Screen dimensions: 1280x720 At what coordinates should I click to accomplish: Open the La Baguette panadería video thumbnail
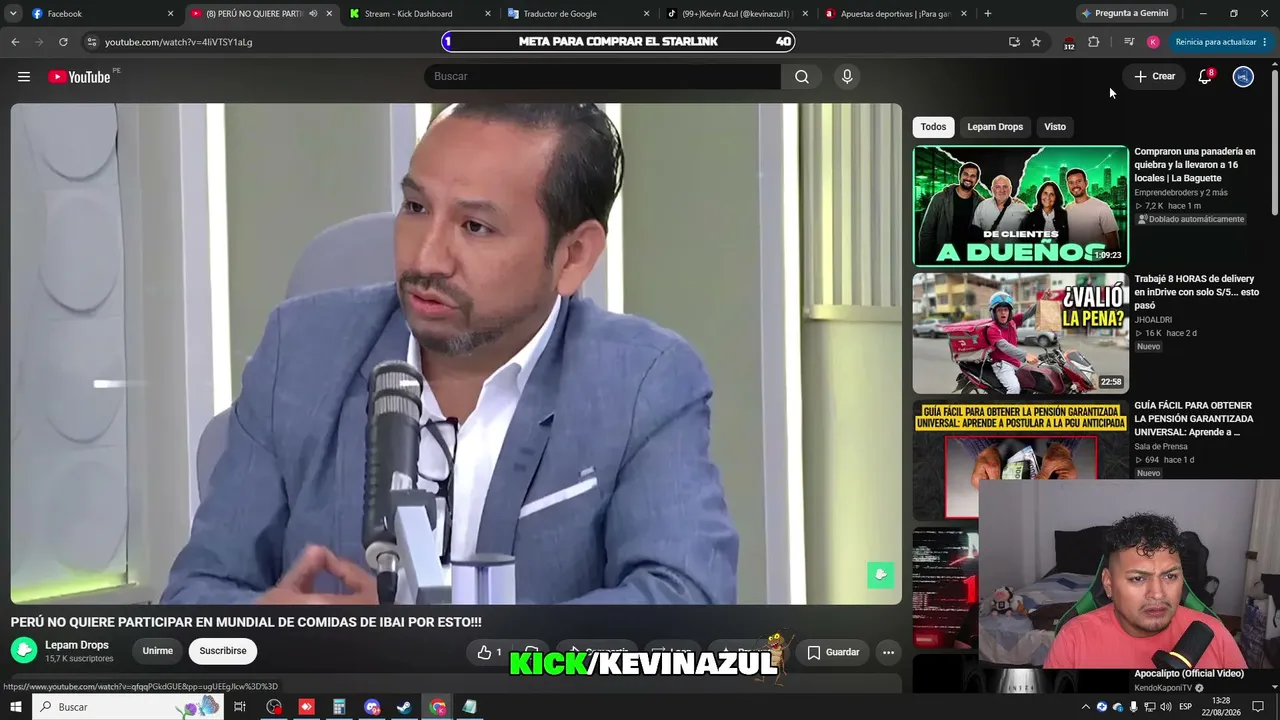[1020, 206]
